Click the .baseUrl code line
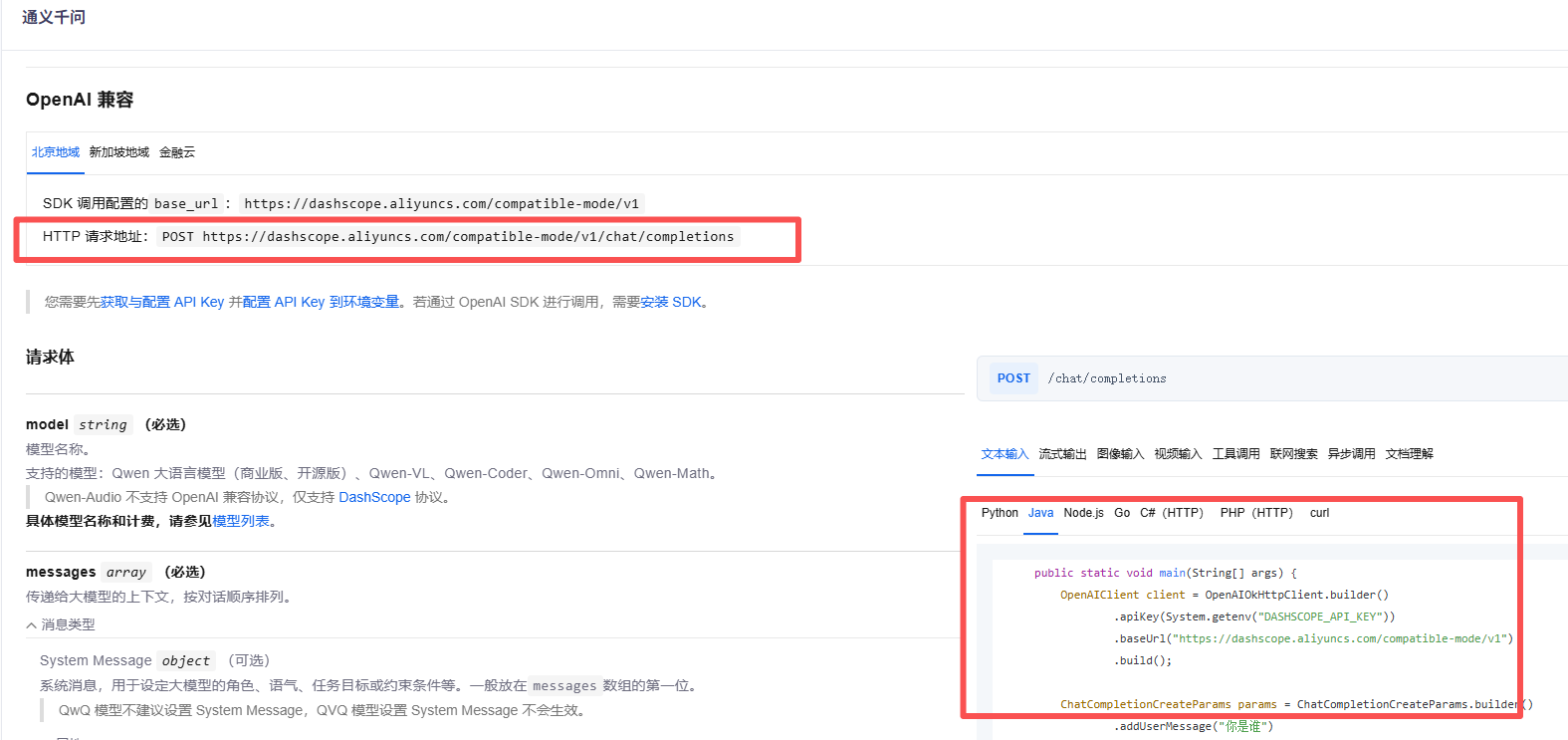Screen dimensions: 1568x740 click(1313, 638)
